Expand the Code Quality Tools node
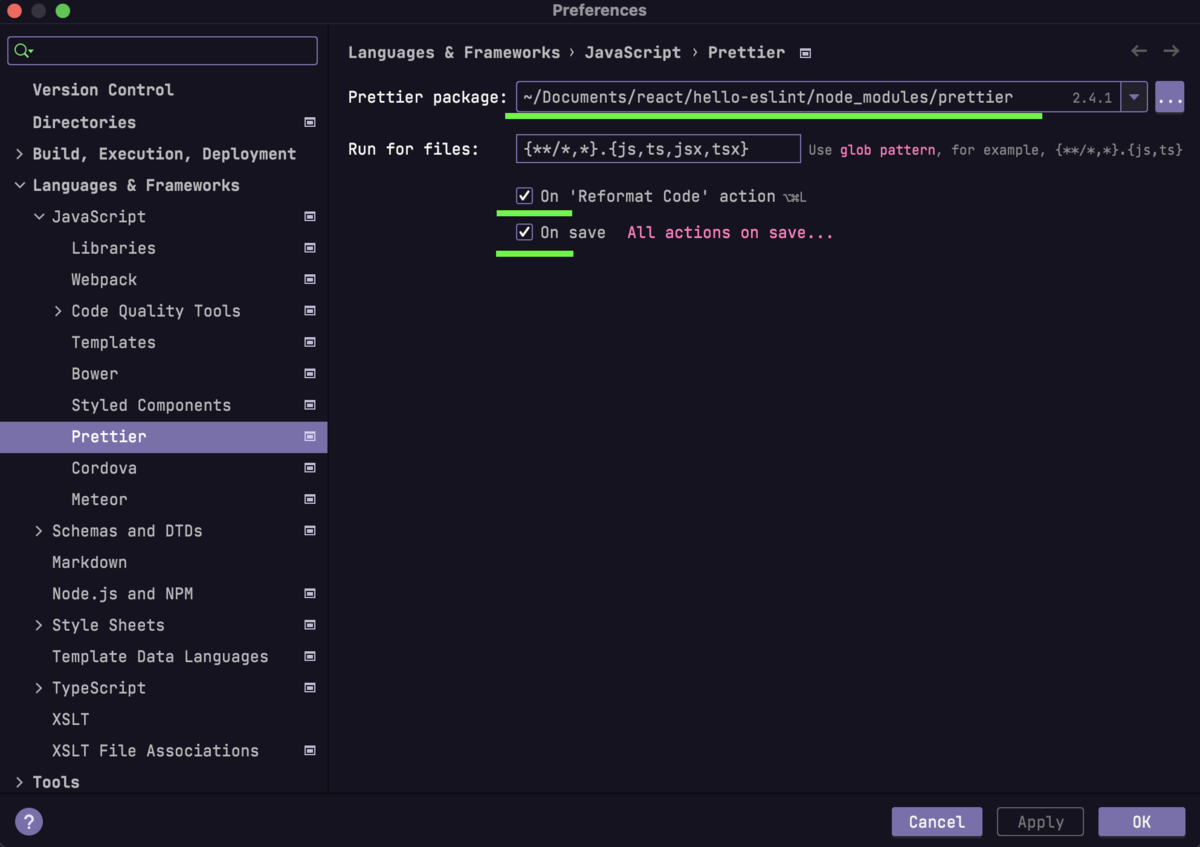The image size is (1200, 847). coord(58,311)
